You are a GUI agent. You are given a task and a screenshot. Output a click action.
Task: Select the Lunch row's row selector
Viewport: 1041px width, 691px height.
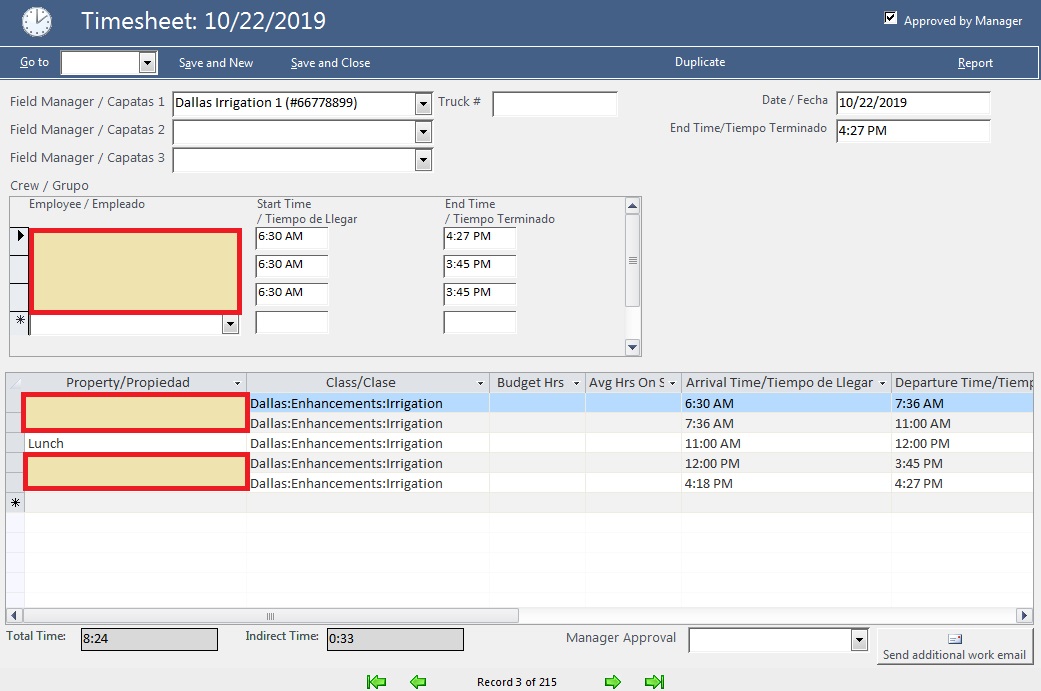pos(15,443)
